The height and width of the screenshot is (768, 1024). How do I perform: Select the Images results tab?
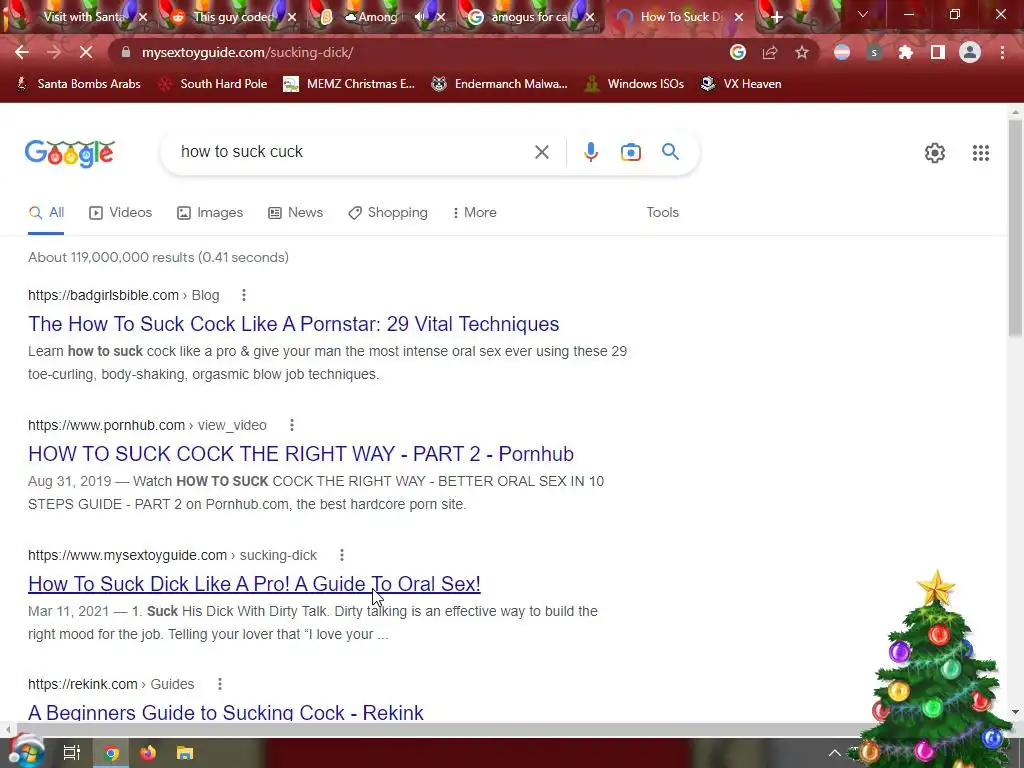click(210, 212)
